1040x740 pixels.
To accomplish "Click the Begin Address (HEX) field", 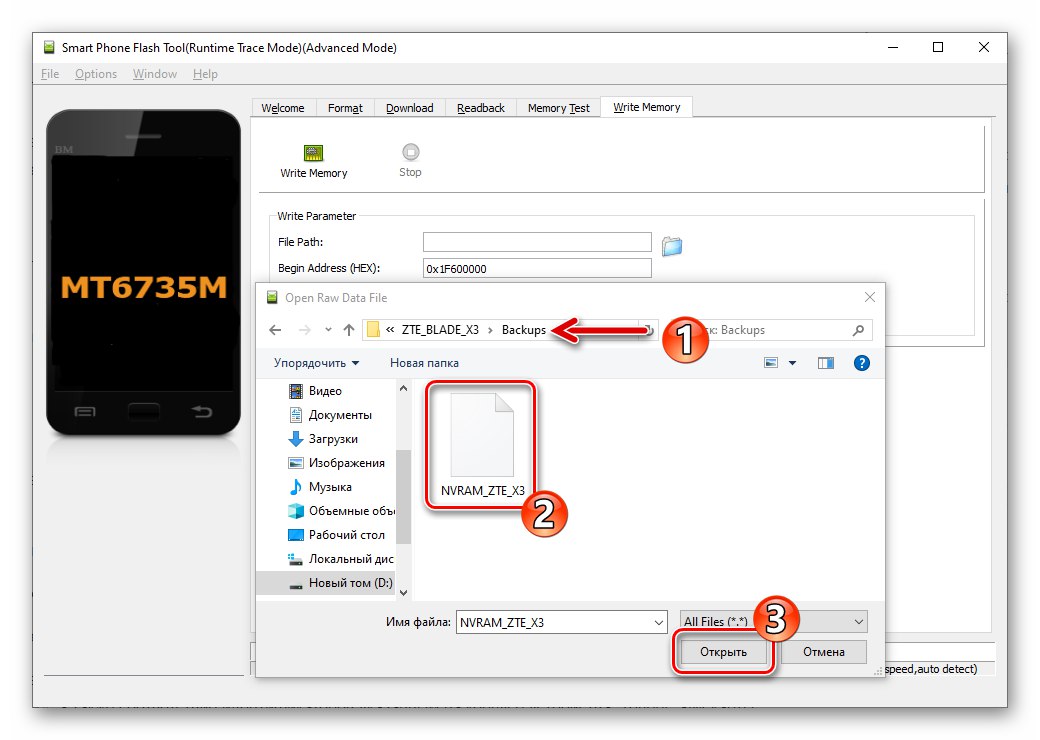I will pos(537,269).
